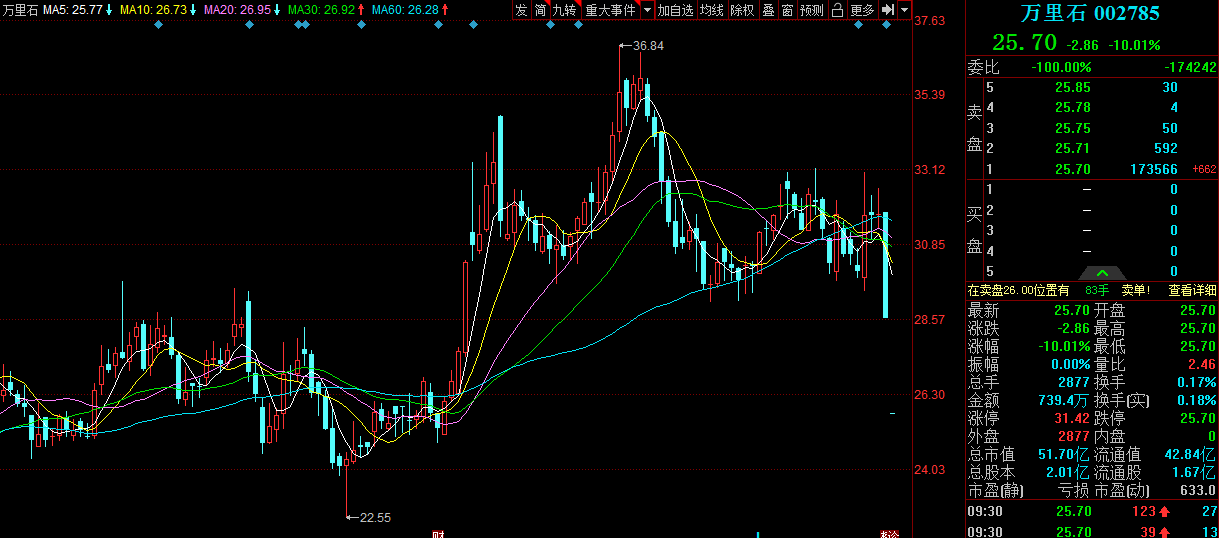Image resolution: width=1219 pixels, height=538 pixels.
Task: Toggle the 除权 ex-rights adjustment
Action: coord(742,10)
